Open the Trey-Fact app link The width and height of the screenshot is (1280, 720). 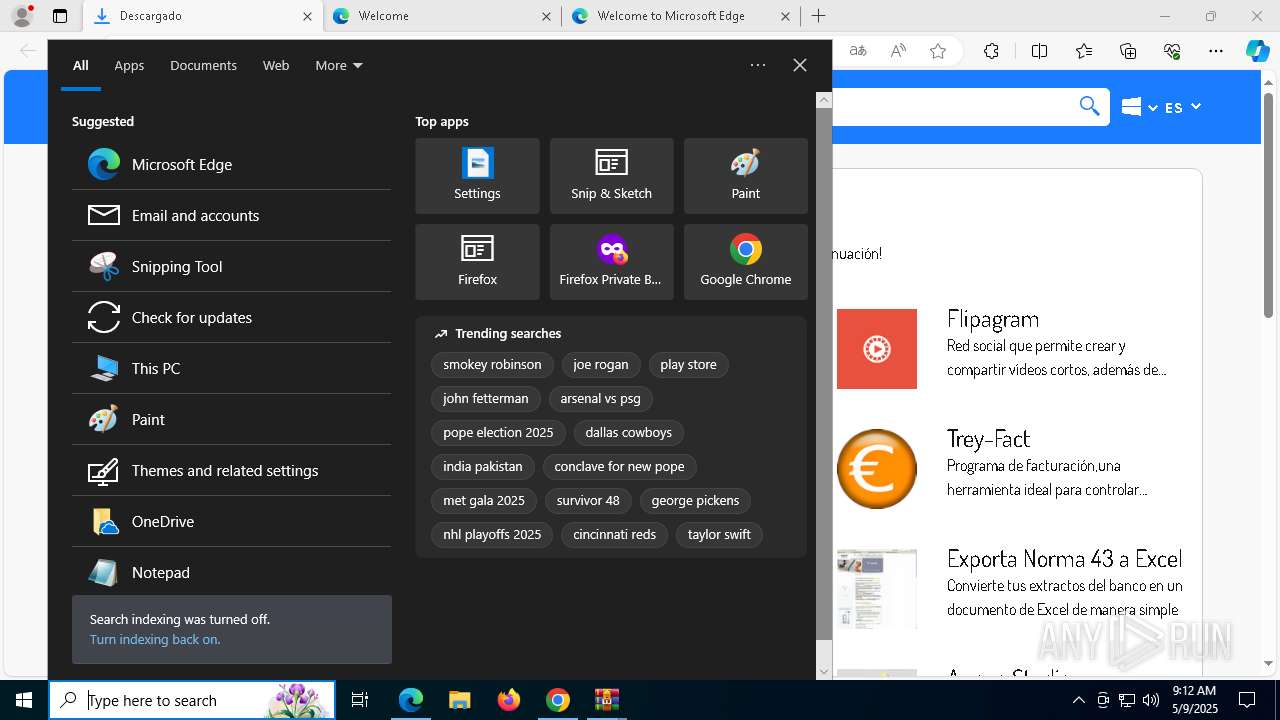[x=988, y=439]
